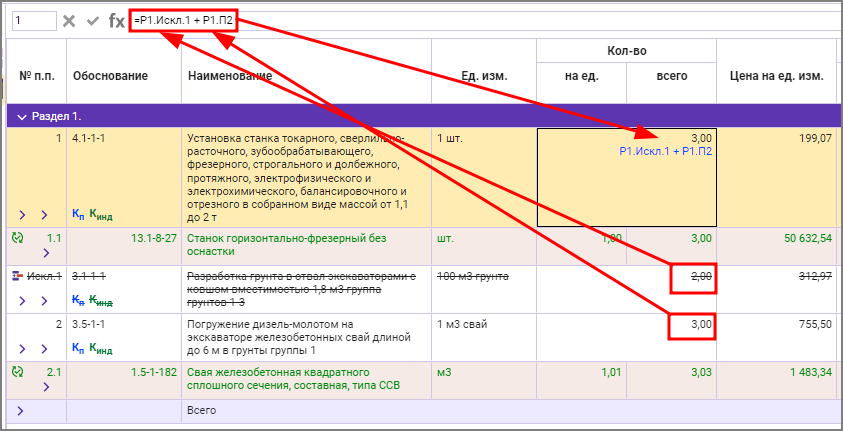
Task: Click Кп coefficient icon in row 4.1-1-1
Action: point(78,214)
